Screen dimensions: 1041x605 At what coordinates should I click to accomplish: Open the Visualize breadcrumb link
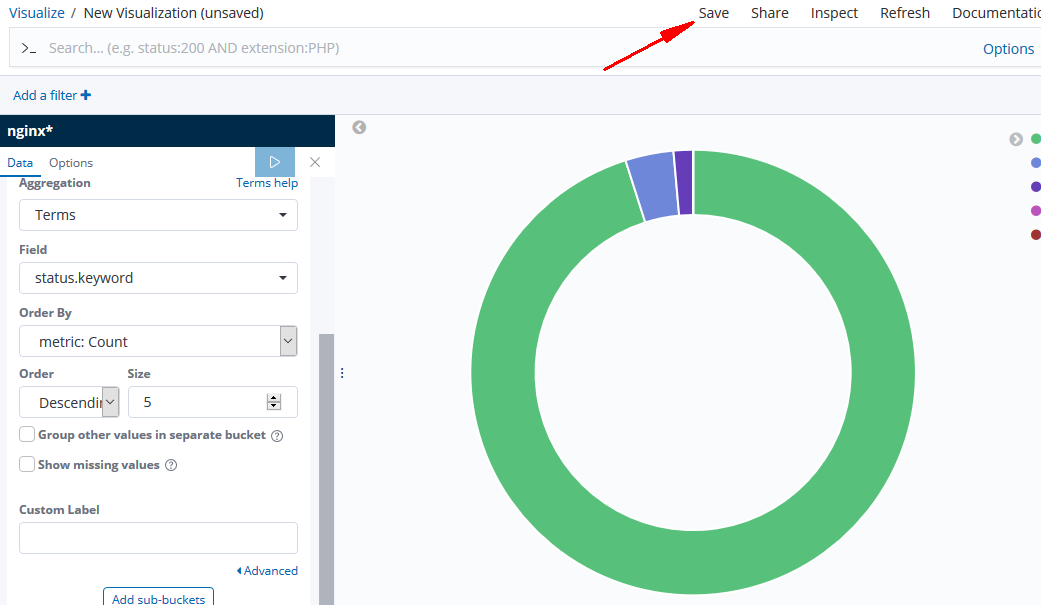(37, 13)
